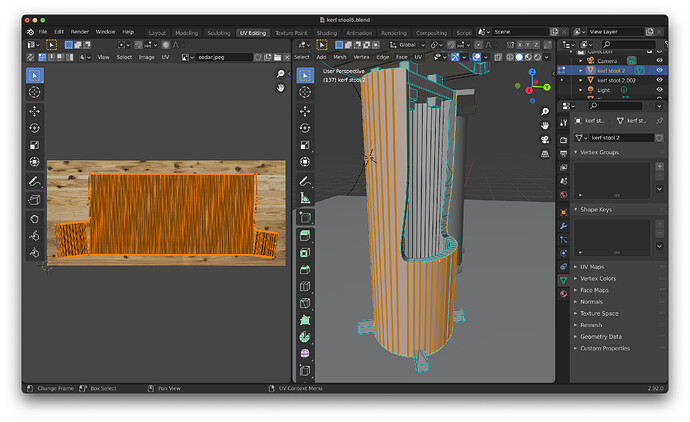690x422 pixels.
Task: Click the properties editor search field
Action: [615, 106]
